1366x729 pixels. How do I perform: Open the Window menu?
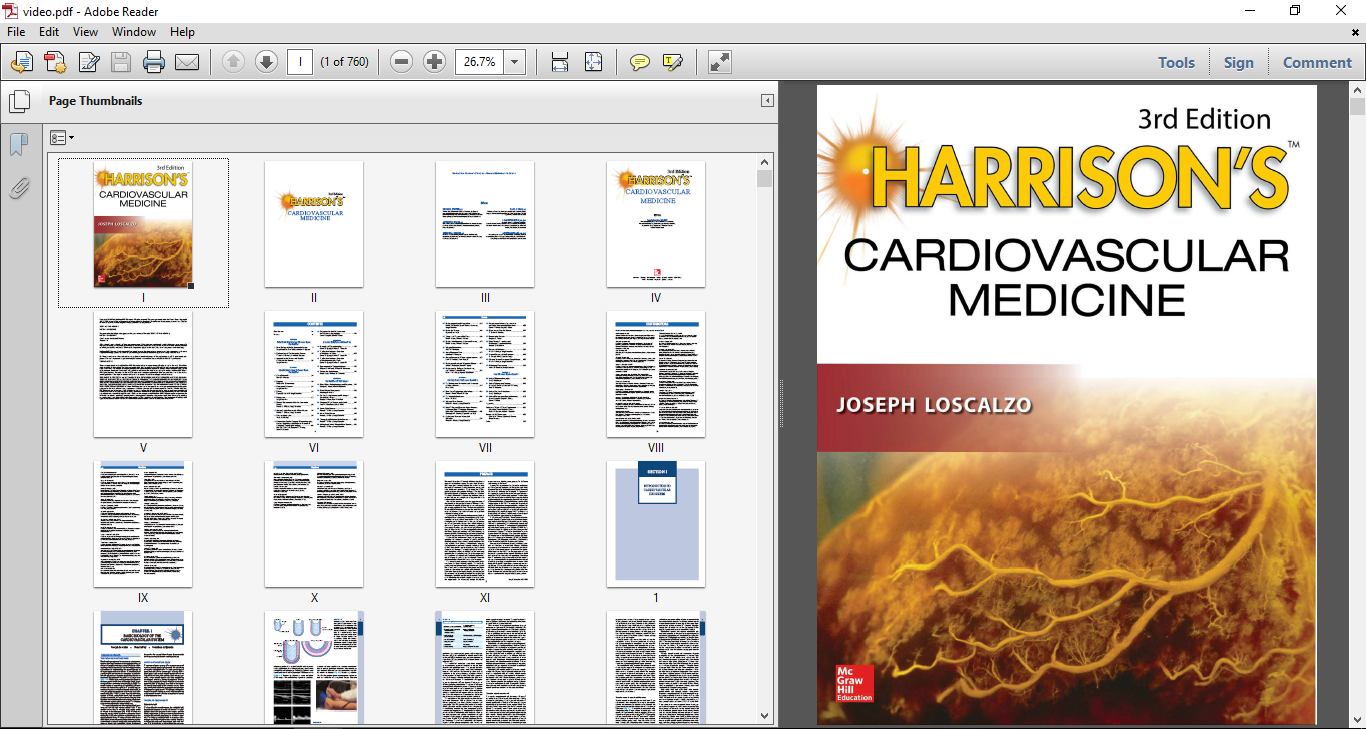pyautogui.click(x=133, y=32)
